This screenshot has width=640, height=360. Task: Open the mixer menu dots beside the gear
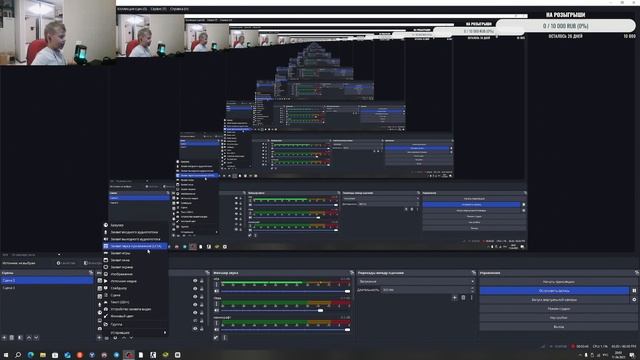[x=224, y=338]
